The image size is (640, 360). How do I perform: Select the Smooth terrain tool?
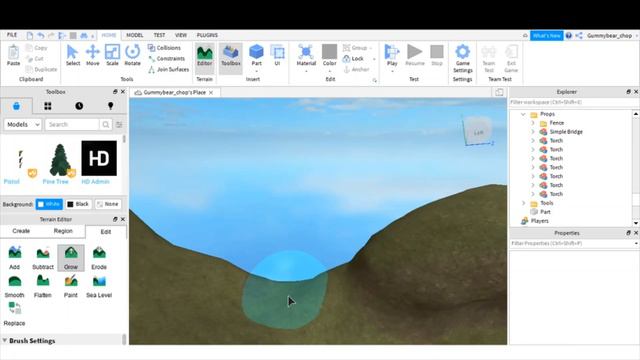tap(15, 286)
